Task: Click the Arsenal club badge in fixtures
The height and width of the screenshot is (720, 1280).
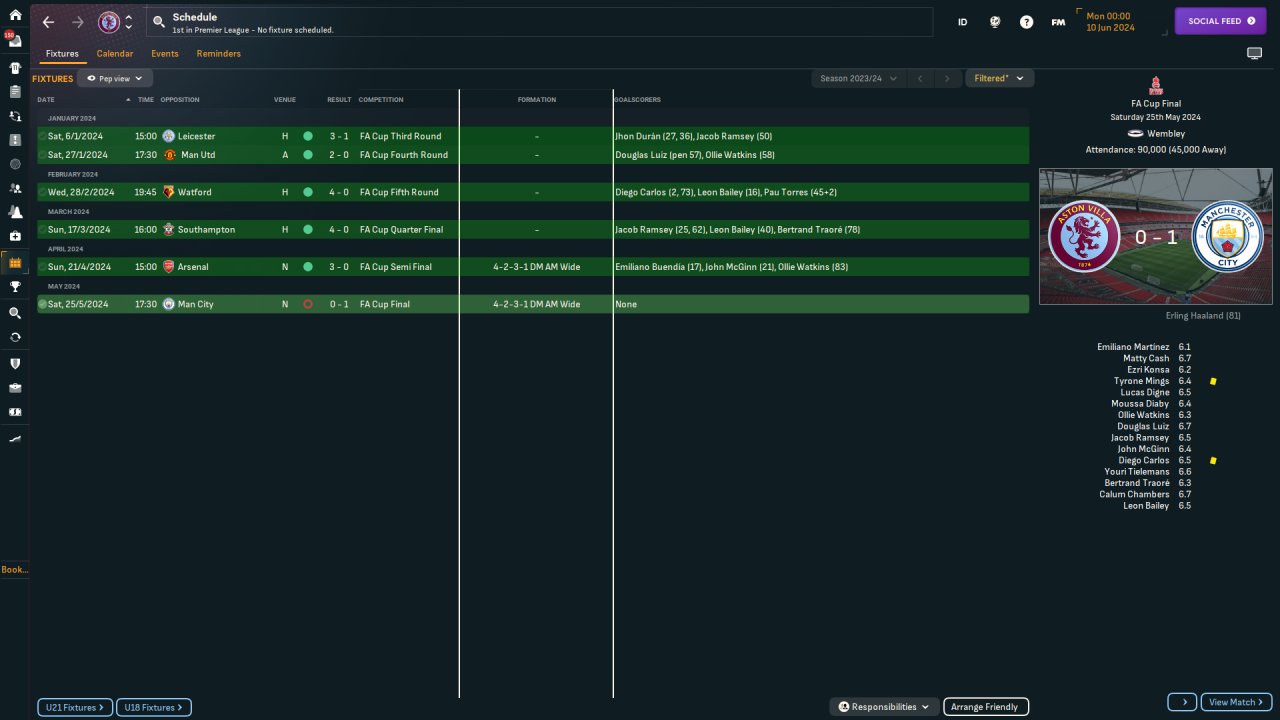Action: point(168,267)
